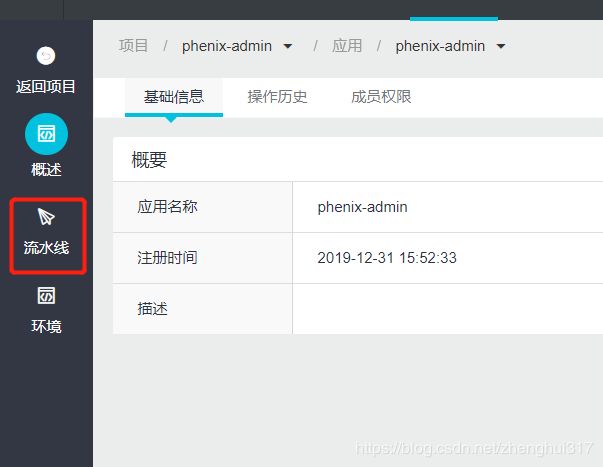Click the registration time value 2019-12-31

point(387,258)
